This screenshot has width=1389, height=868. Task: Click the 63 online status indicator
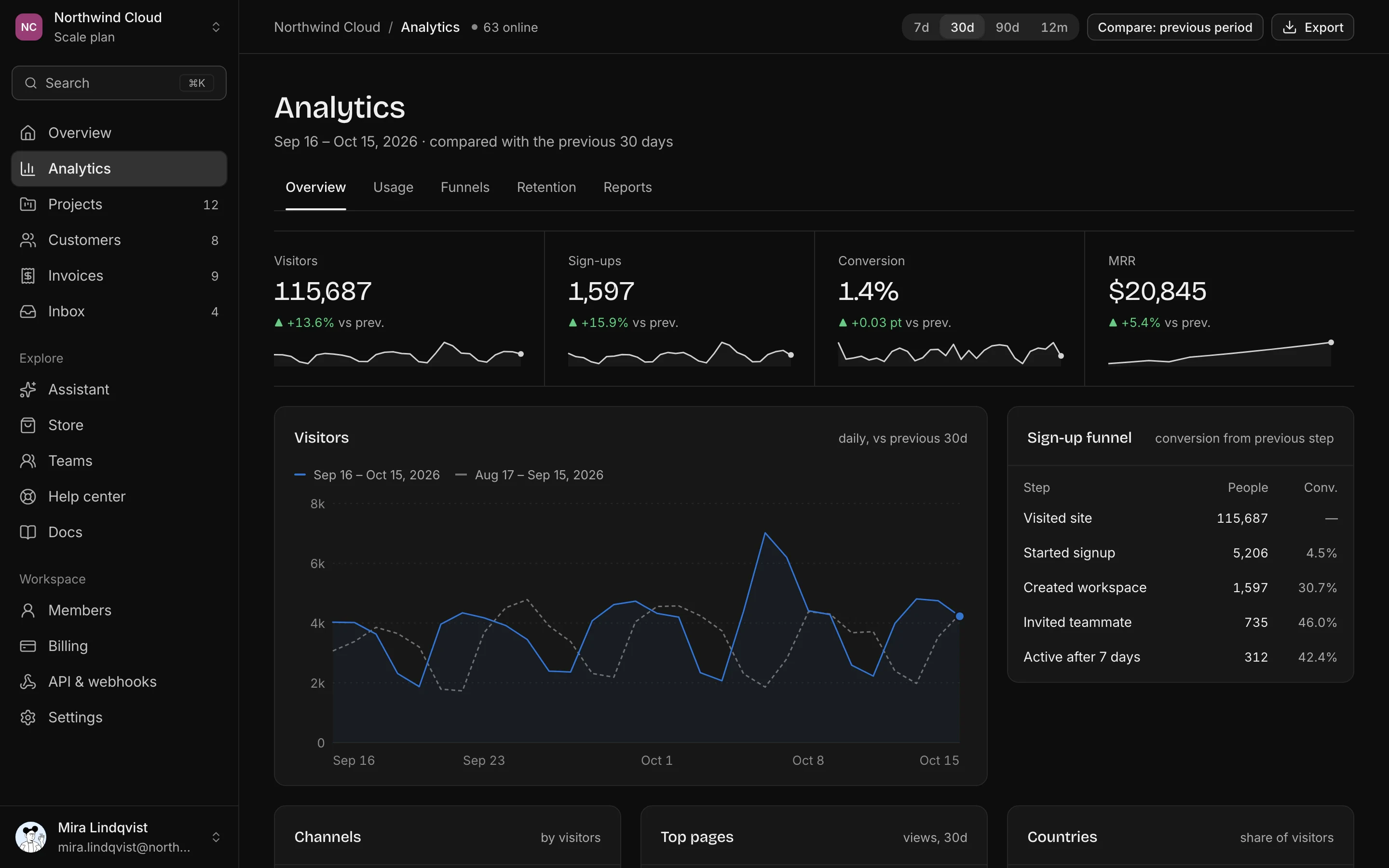tap(504, 27)
